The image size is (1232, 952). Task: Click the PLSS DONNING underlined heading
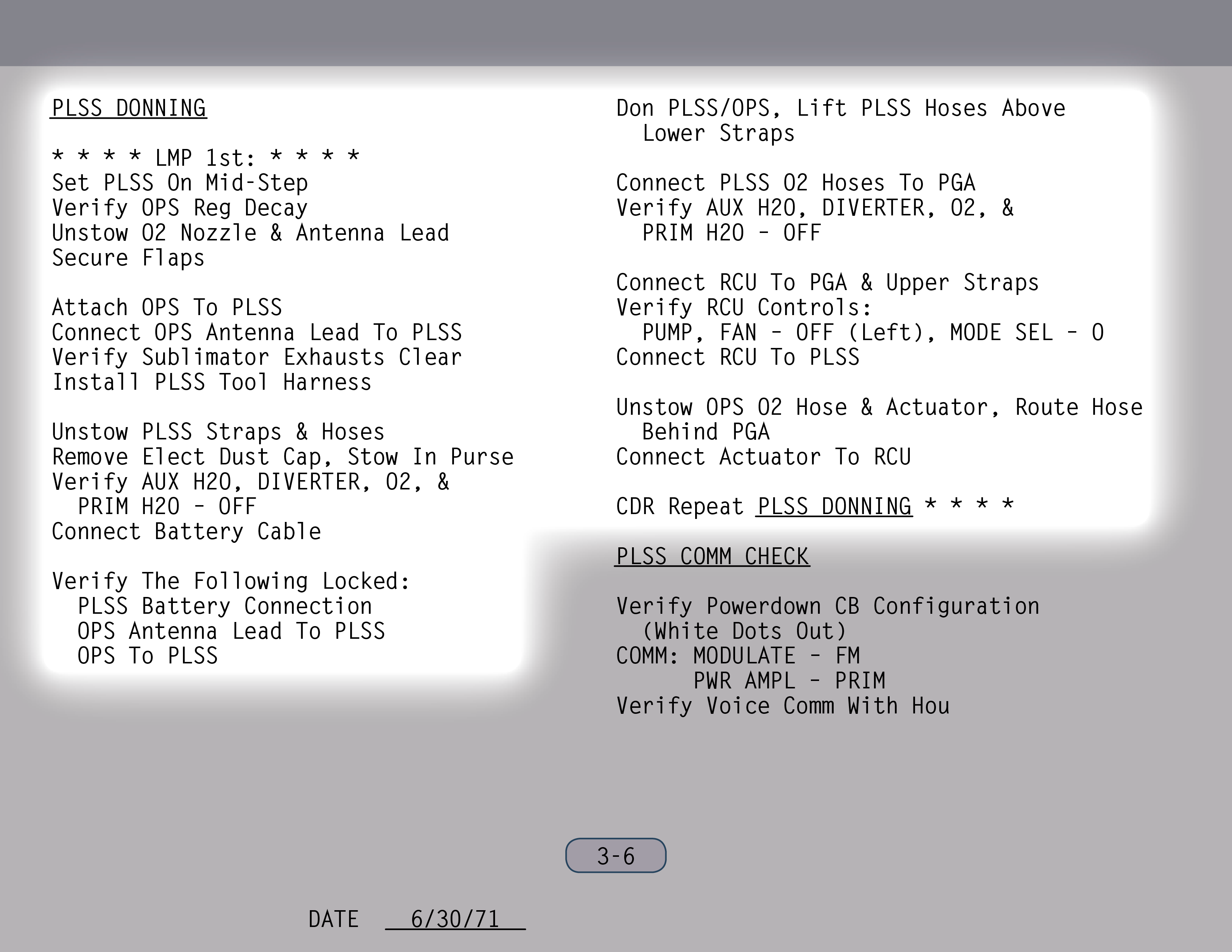point(129,108)
